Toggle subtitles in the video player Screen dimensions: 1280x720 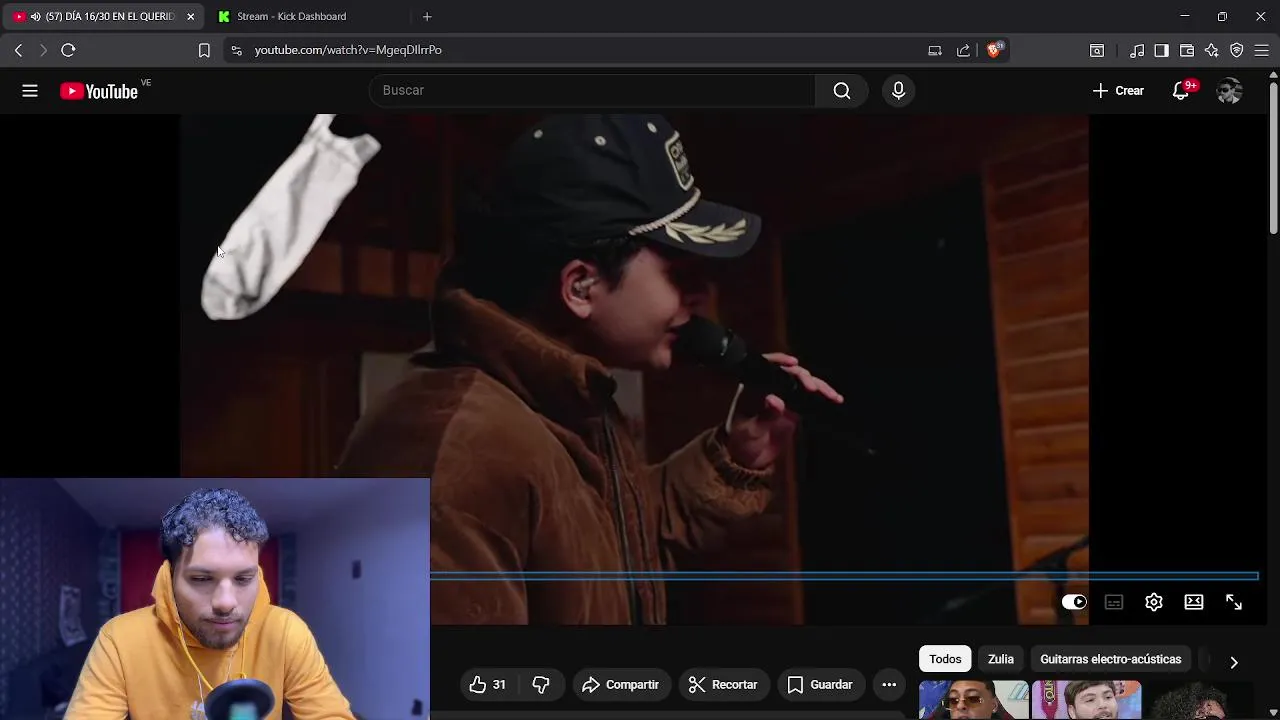[1114, 602]
